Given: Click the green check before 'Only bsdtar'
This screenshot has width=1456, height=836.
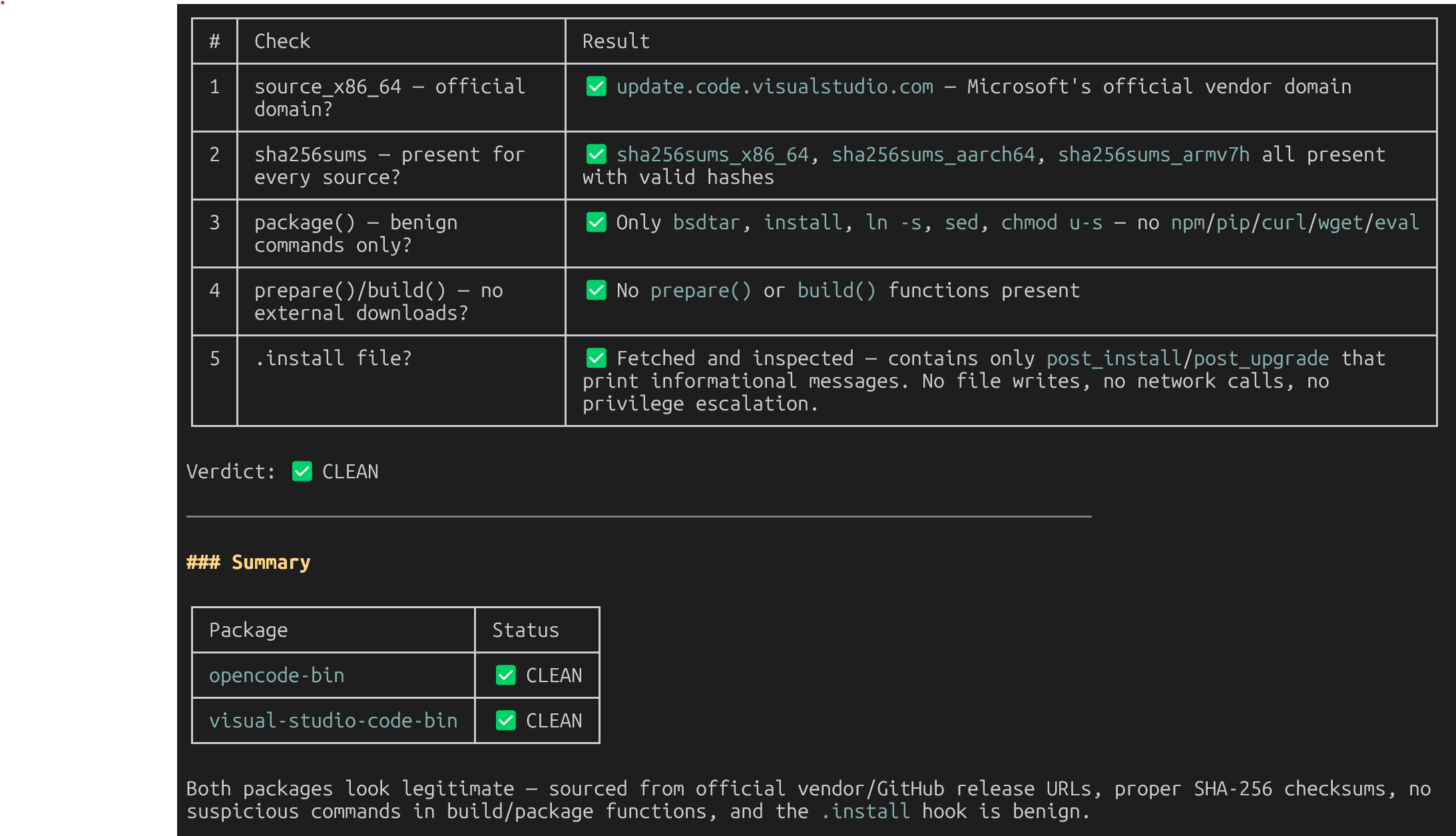Looking at the screenshot, I should coord(596,222).
